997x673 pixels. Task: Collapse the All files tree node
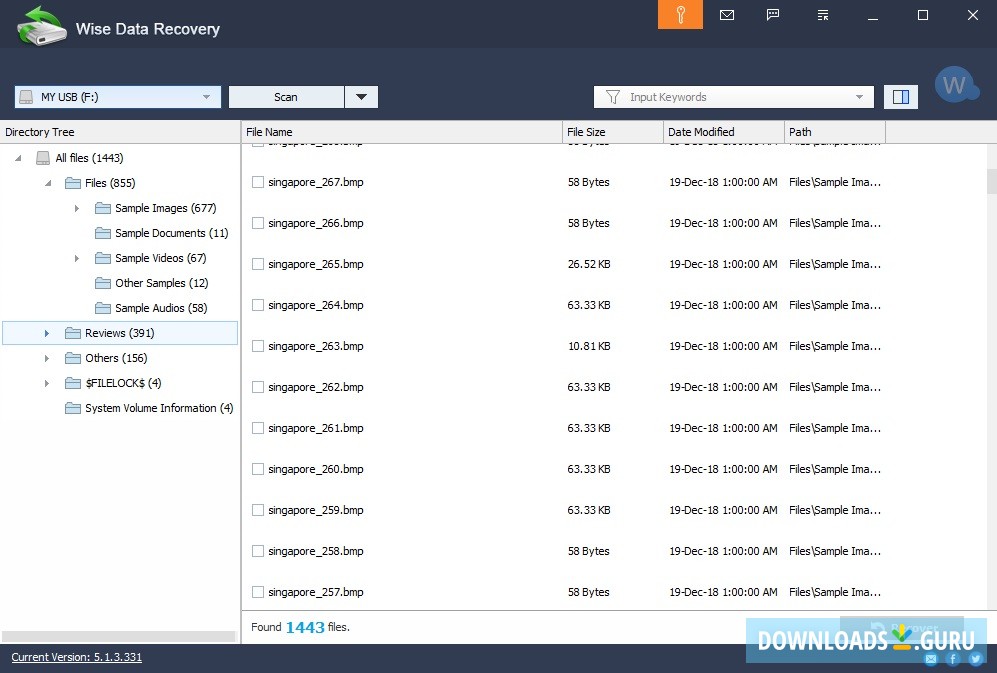tap(18, 158)
